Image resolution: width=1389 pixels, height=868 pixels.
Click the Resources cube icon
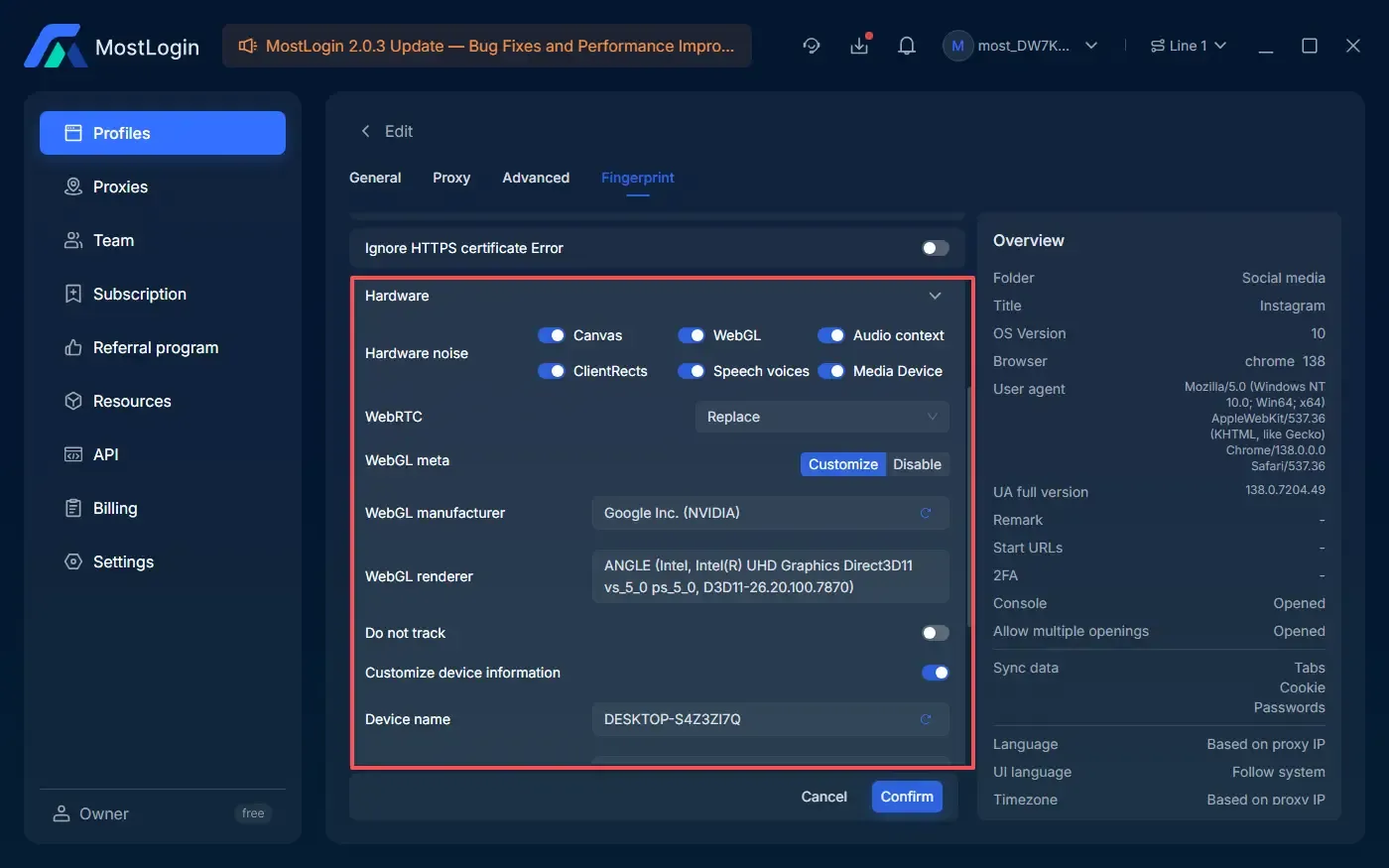point(73,401)
